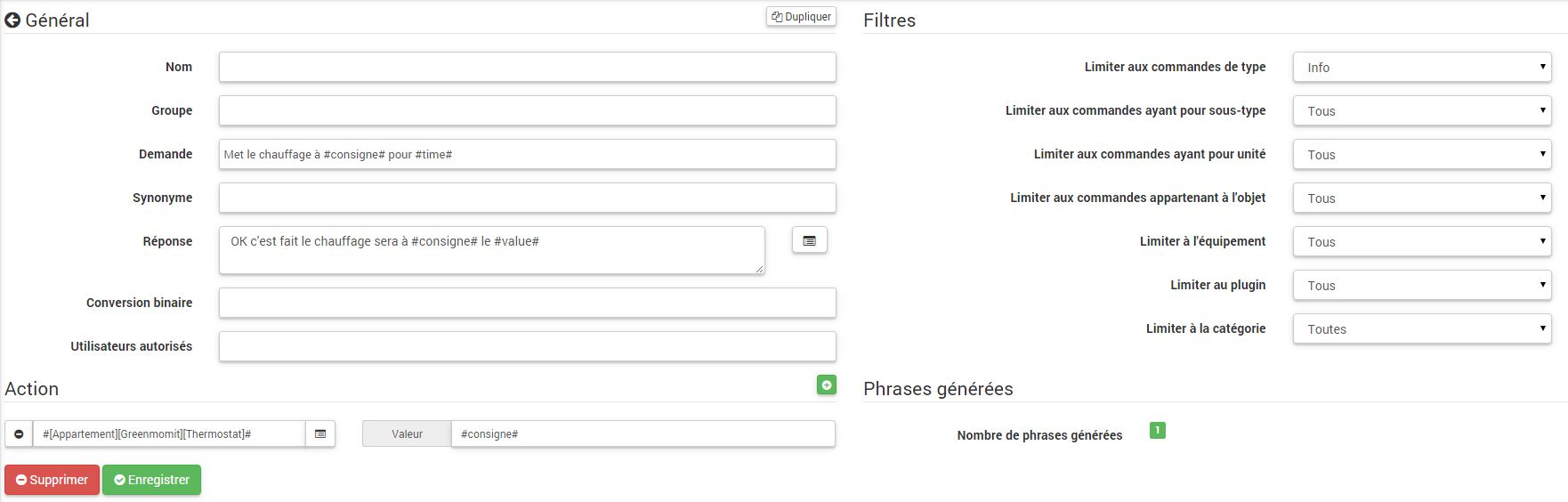Open the catégorie dropdown showing Toutes
1568x502 pixels.
pos(1421,329)
